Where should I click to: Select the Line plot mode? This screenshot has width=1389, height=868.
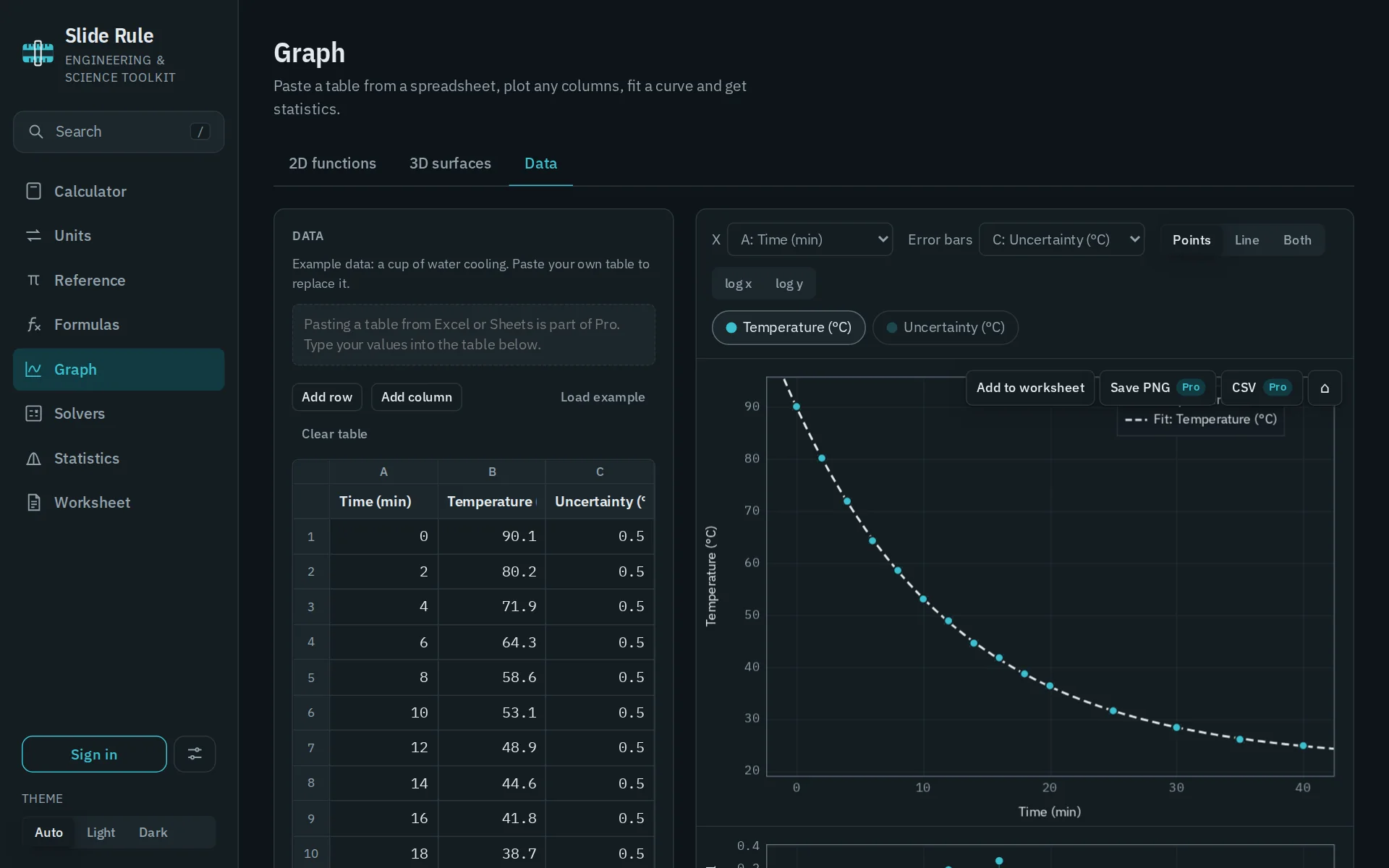point(1246,240)
